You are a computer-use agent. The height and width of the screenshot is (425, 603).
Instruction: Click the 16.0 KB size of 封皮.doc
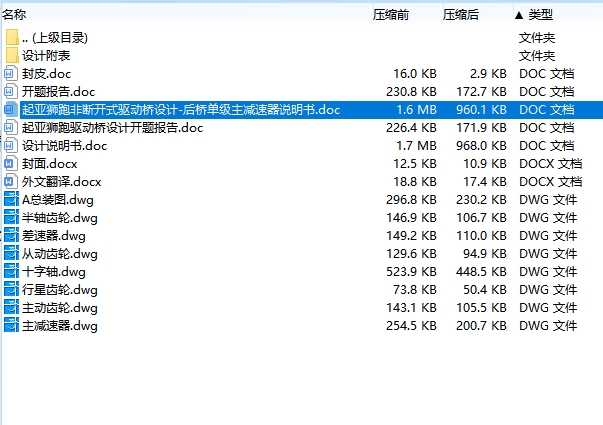pyautogui.click(x=415, y=74)
